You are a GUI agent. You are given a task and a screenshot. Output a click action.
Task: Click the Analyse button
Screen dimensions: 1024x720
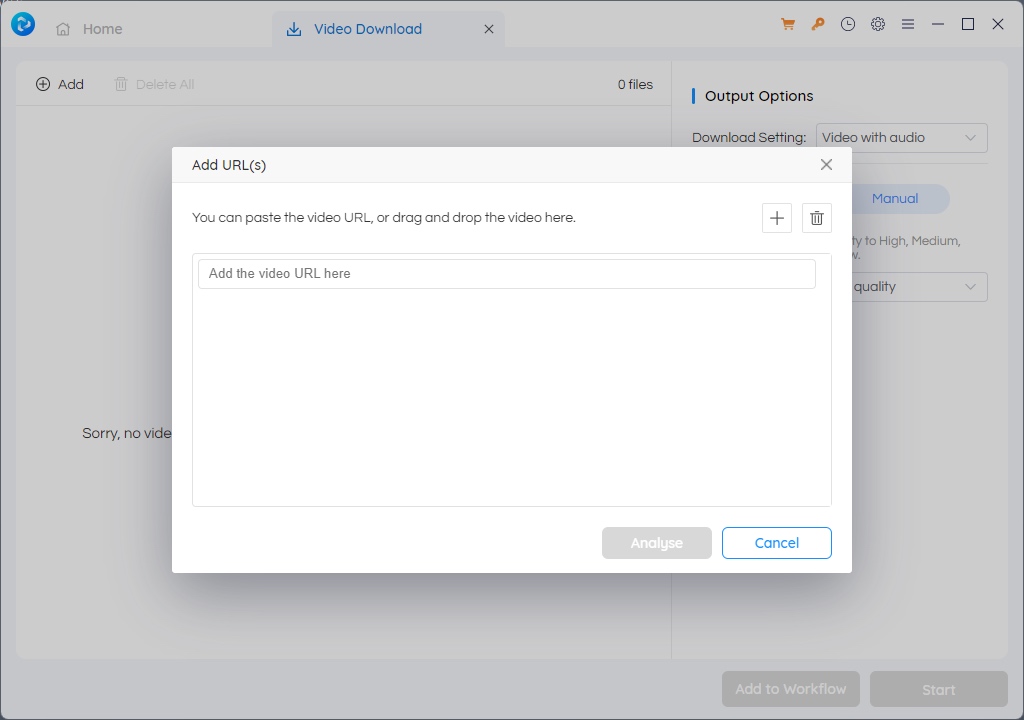(656, 542)
